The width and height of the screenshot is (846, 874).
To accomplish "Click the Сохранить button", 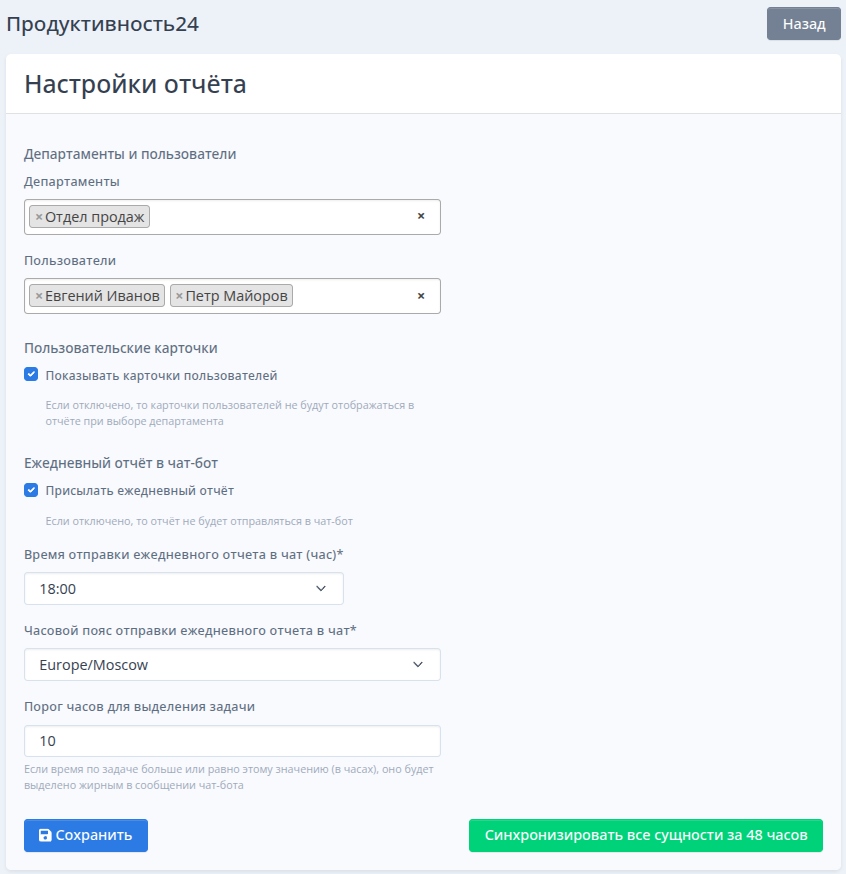I will (86, 835).
